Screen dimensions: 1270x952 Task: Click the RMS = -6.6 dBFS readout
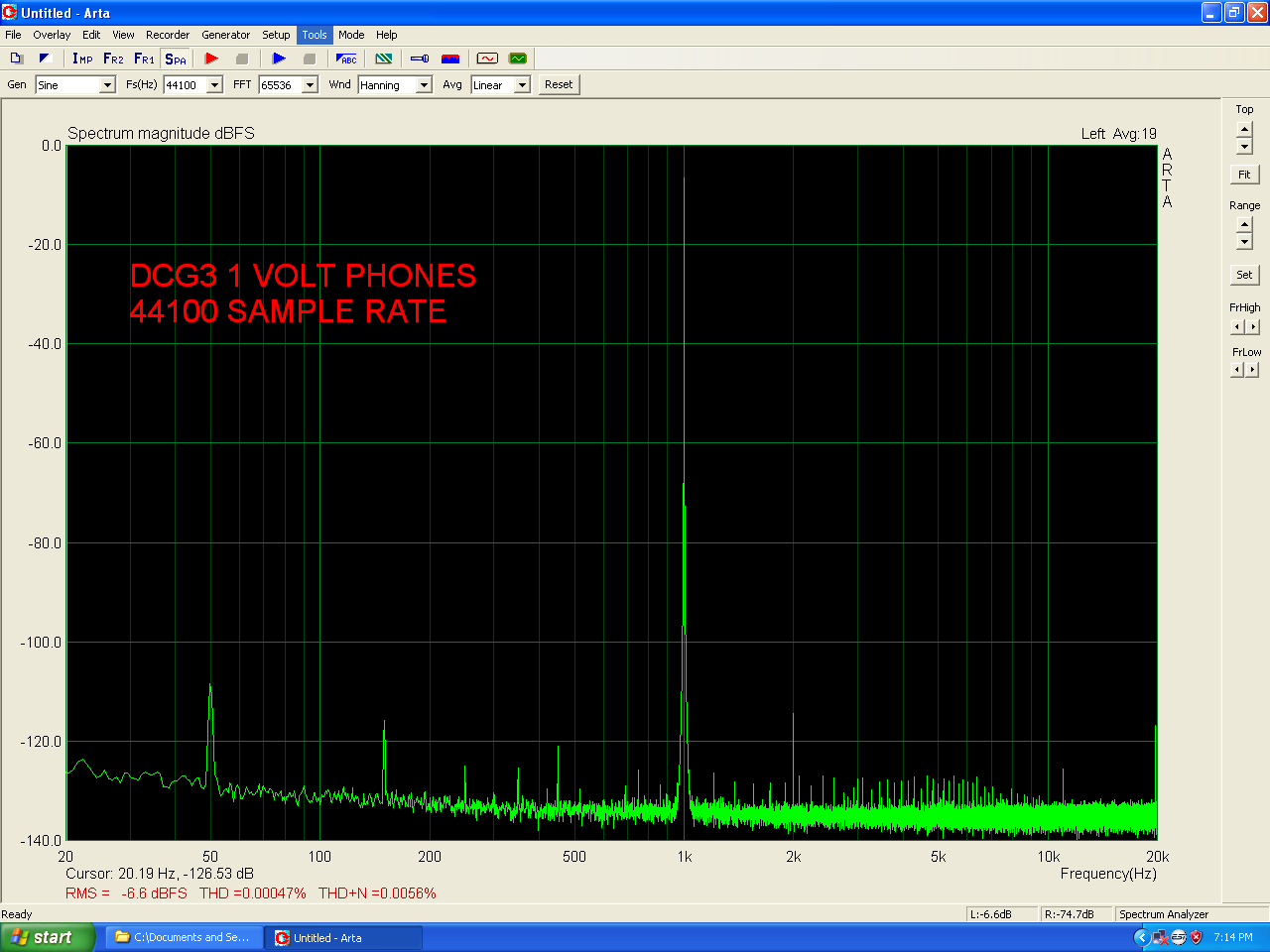coord(126,893)
